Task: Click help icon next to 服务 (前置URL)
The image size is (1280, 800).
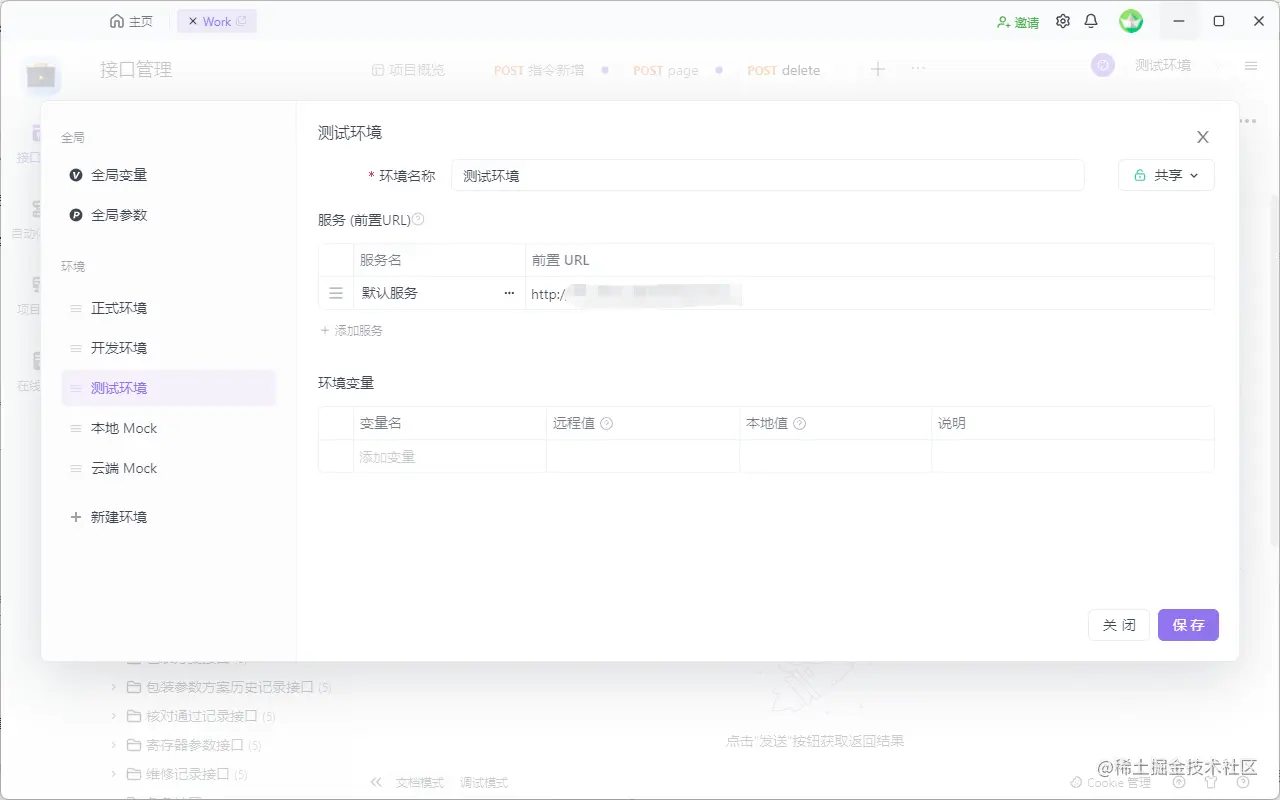Action: [x=418, y=219]
